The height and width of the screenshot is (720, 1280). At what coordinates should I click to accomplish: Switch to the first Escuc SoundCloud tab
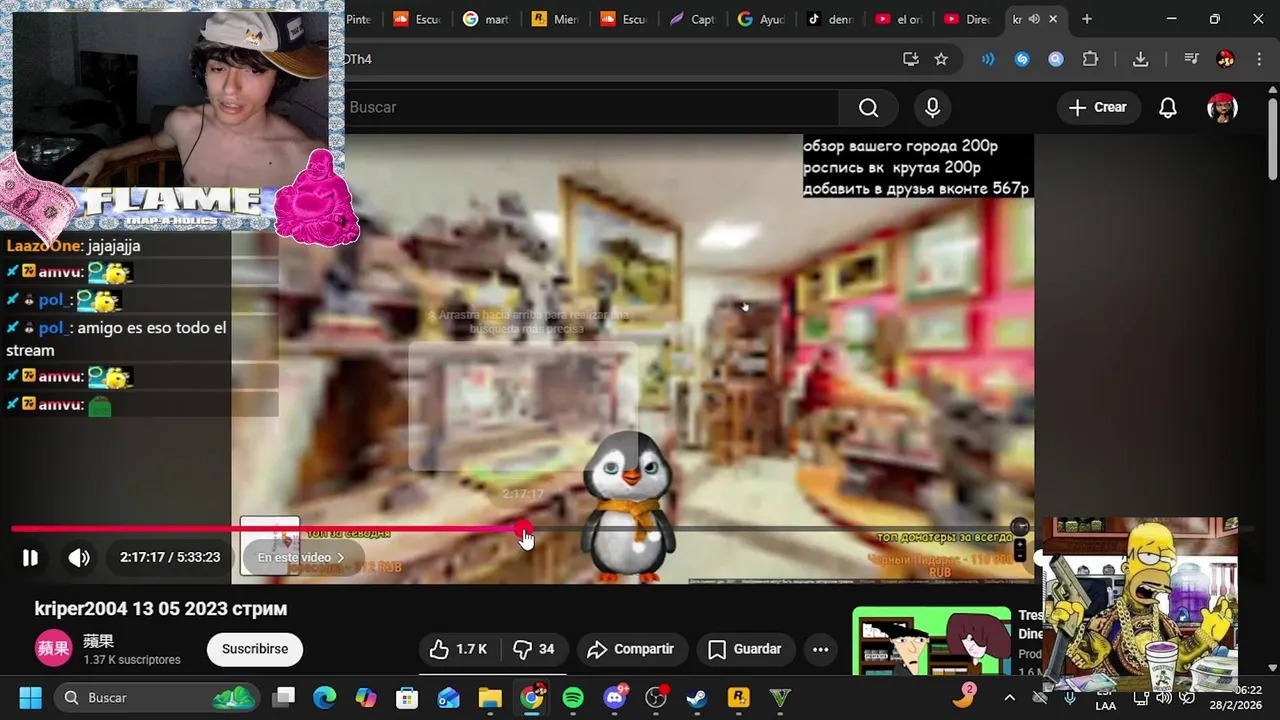pyautogui.click(x=417, y=19)
